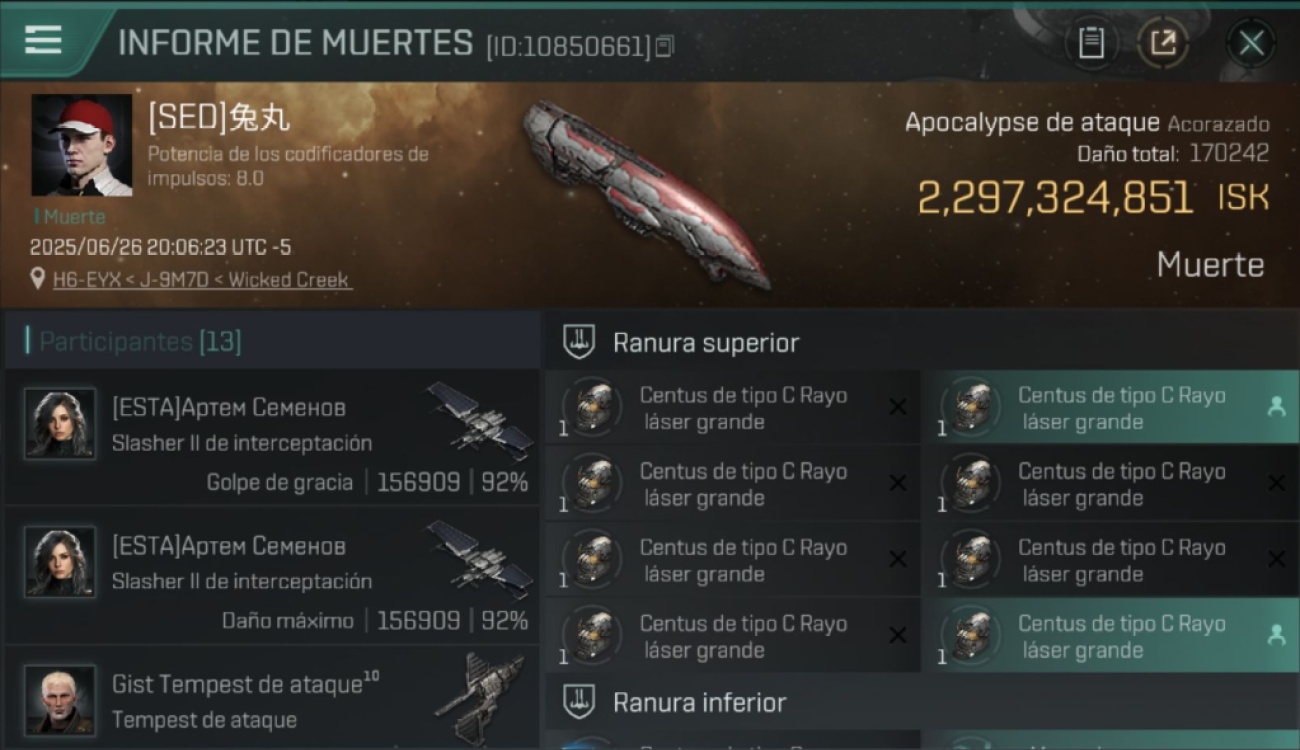
Task: Open first Артем Семенов Golpe de gracia entry
Action: tap(272, 437)
